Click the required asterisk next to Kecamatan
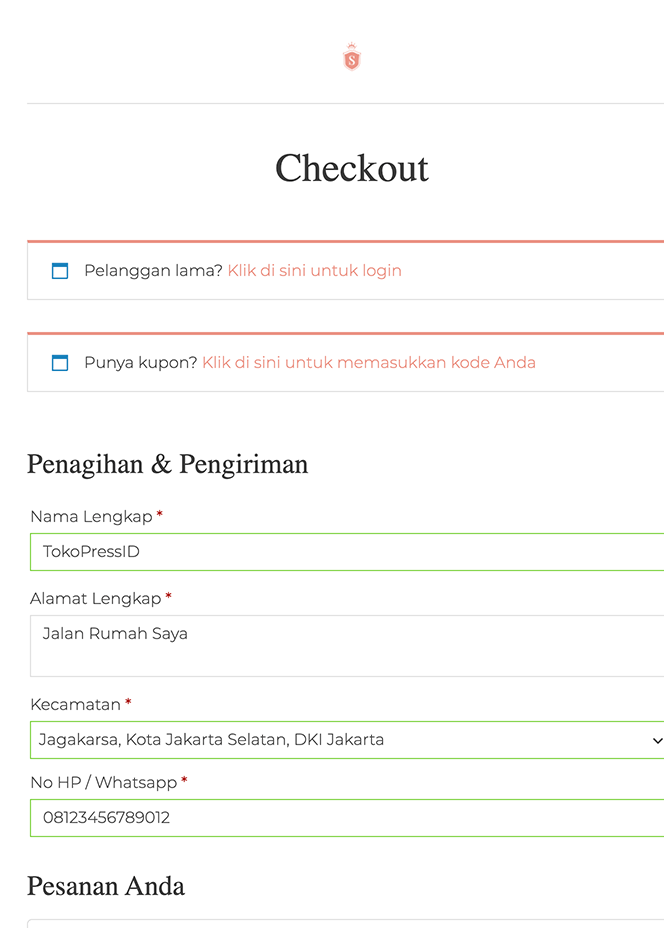This screenshot has height=928, width=664. point(128,702)
